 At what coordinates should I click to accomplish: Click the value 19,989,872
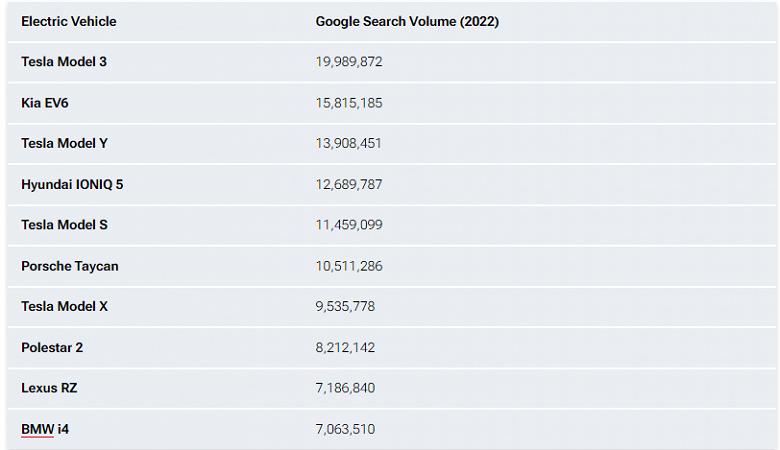click(x=349, y=62)
